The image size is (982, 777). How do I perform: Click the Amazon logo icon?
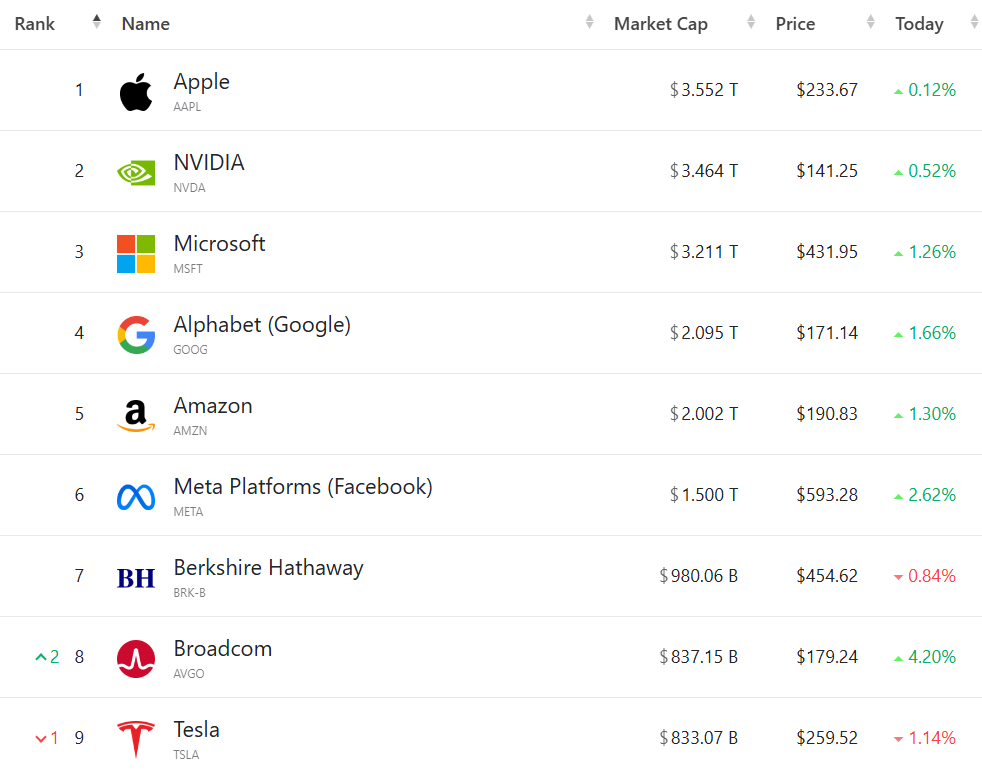pos(136,416)
